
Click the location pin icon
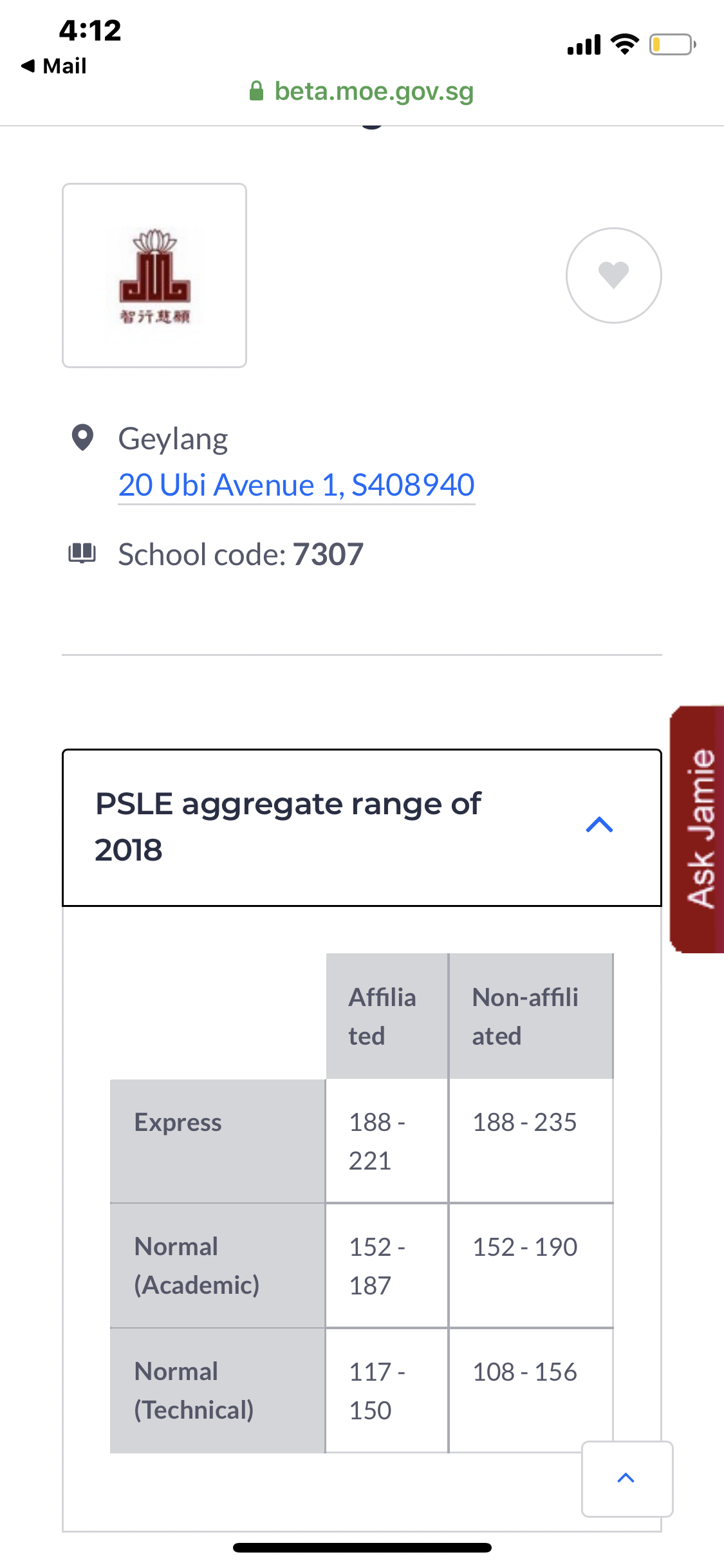[x=82, y=438]
